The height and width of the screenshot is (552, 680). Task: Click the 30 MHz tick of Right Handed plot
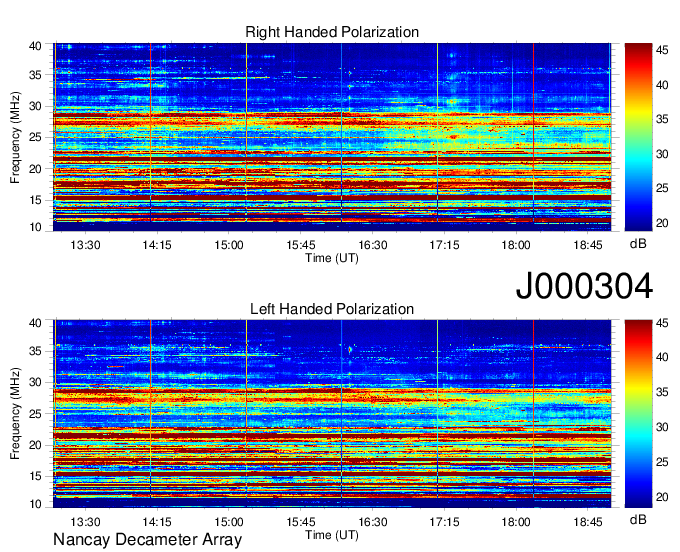(x=36, y=106)
